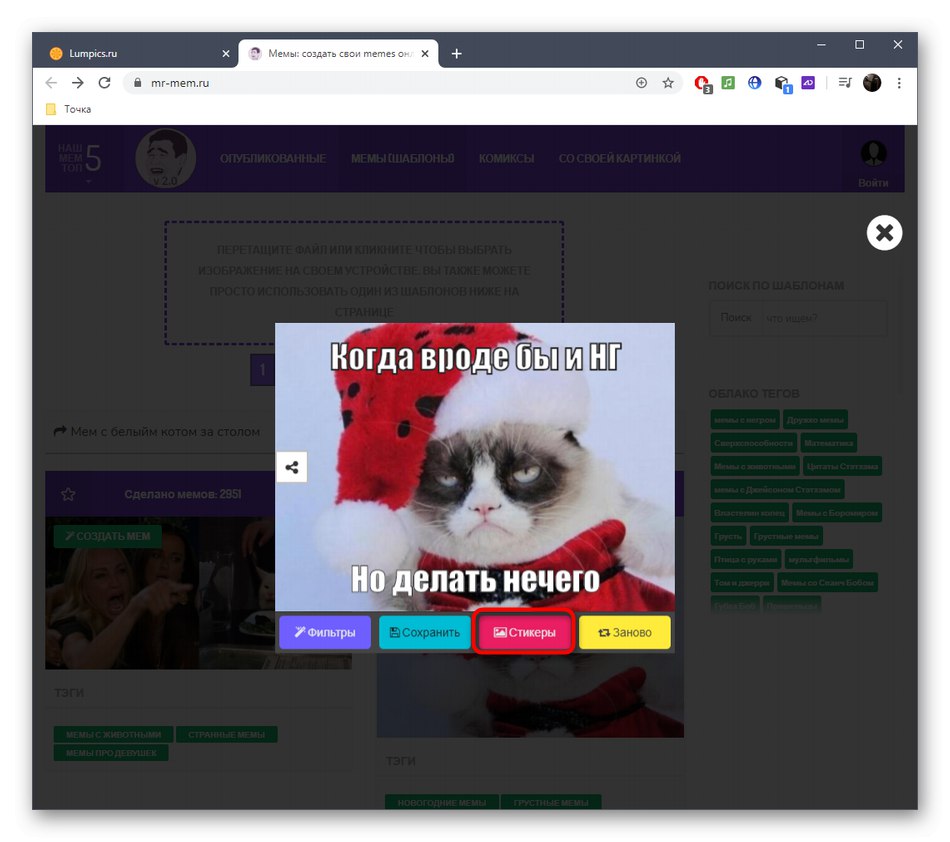Click the dashed file upload drop zone
950x842 pixels.
(x=364, y=282)
